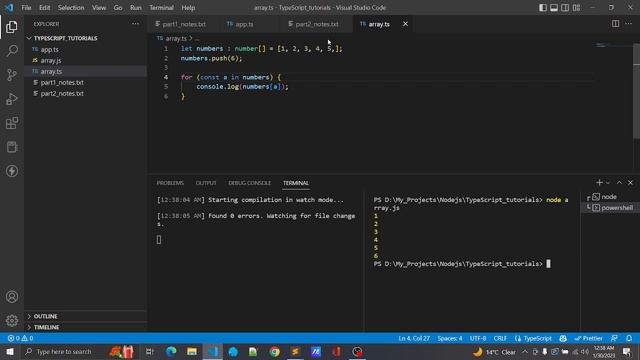
Task: Open the Run and Debug view
Action: (12, 99)
